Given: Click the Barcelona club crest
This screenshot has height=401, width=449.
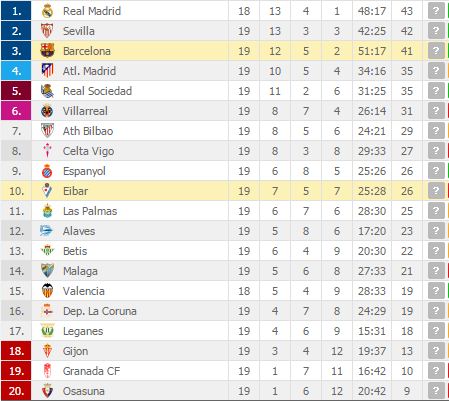Looking at the screenshot, I should coord(47,51).
